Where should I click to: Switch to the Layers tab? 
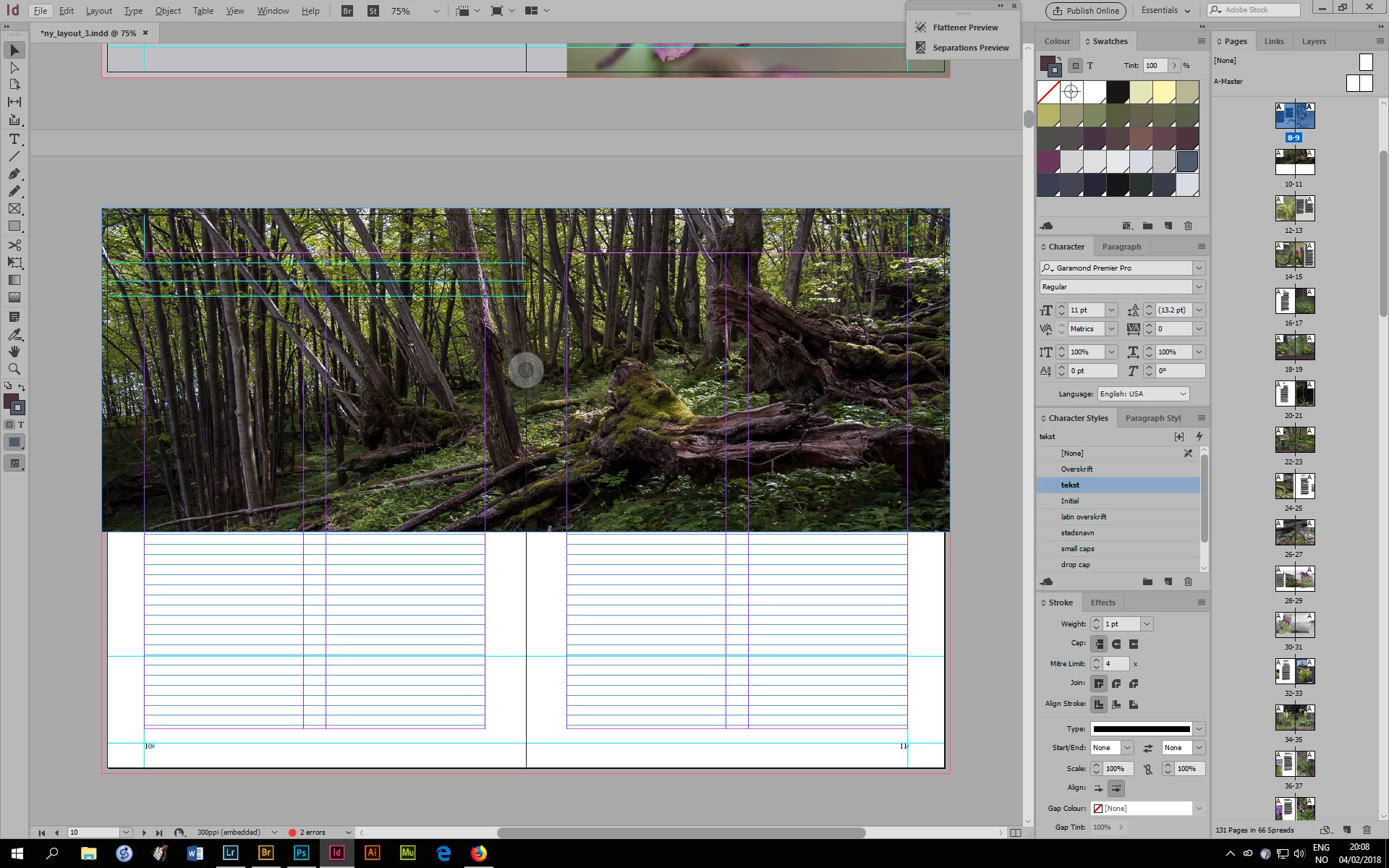(1313, 41)
